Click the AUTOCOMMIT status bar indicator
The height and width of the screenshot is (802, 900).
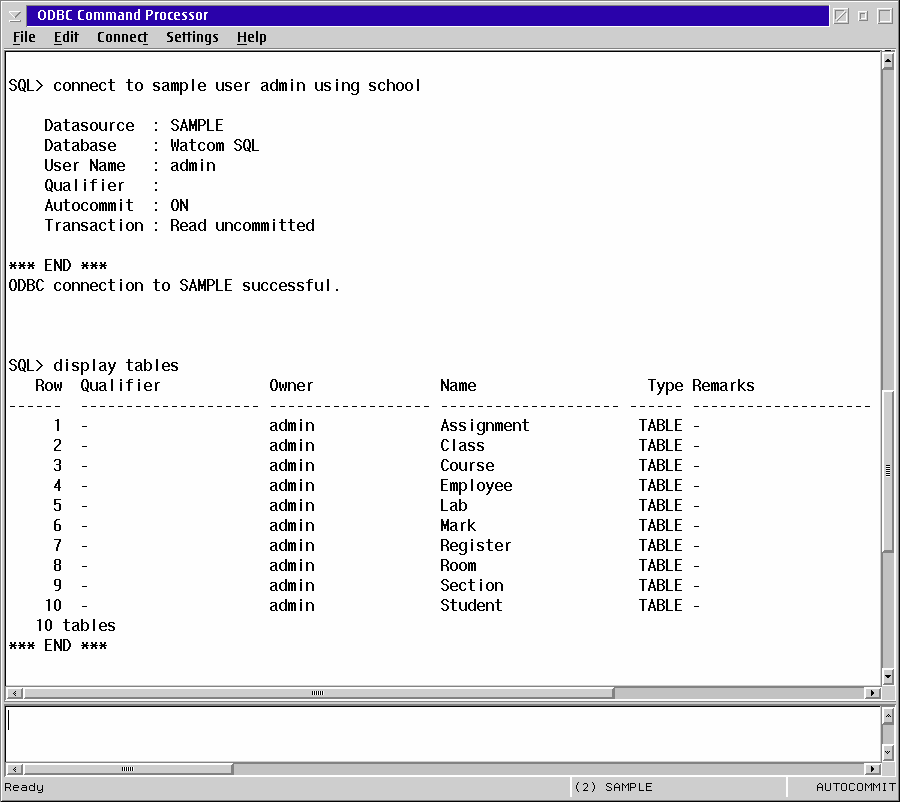pos(855,787)
